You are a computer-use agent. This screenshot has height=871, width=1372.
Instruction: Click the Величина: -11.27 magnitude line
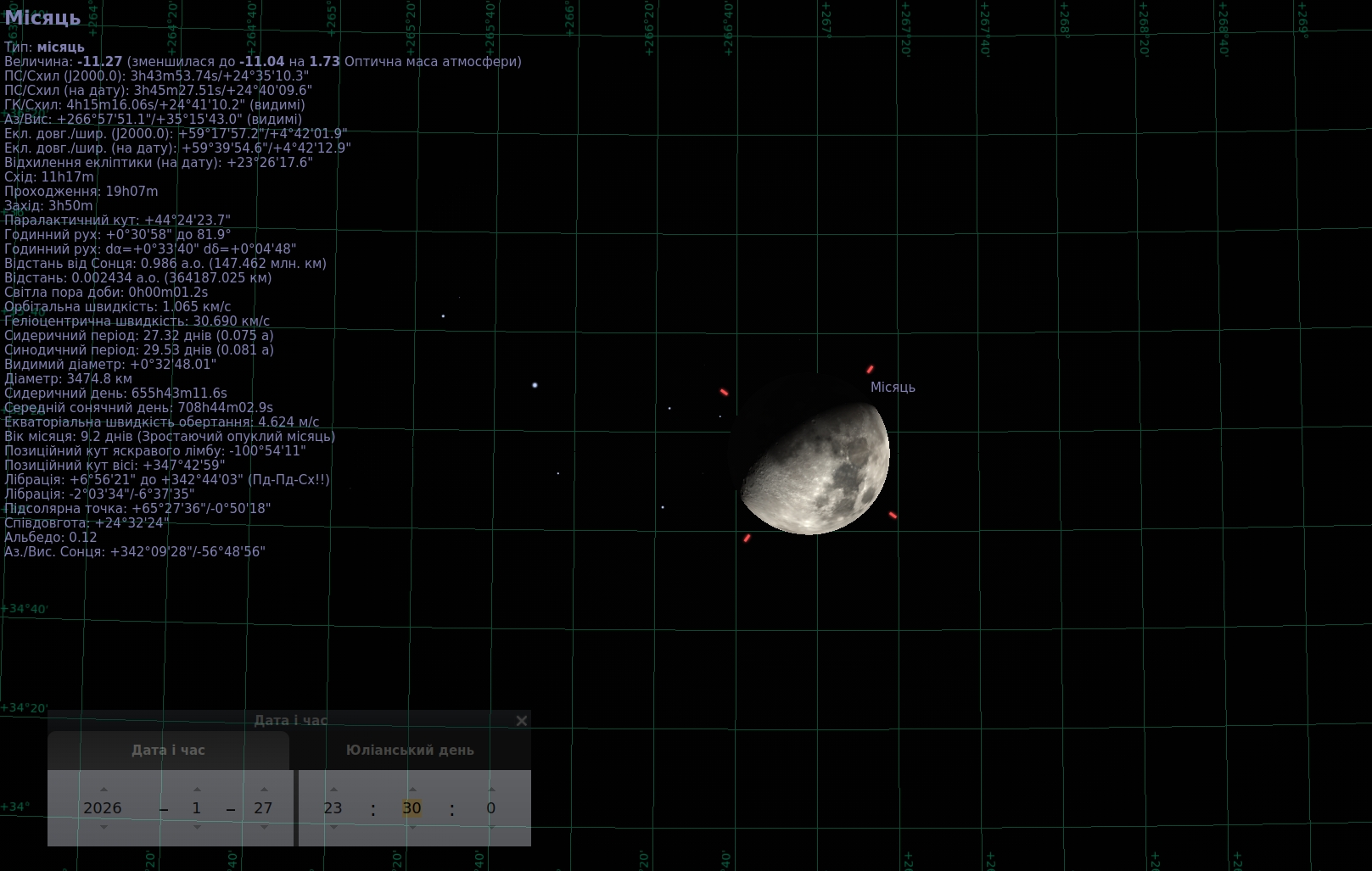(263, 62)
